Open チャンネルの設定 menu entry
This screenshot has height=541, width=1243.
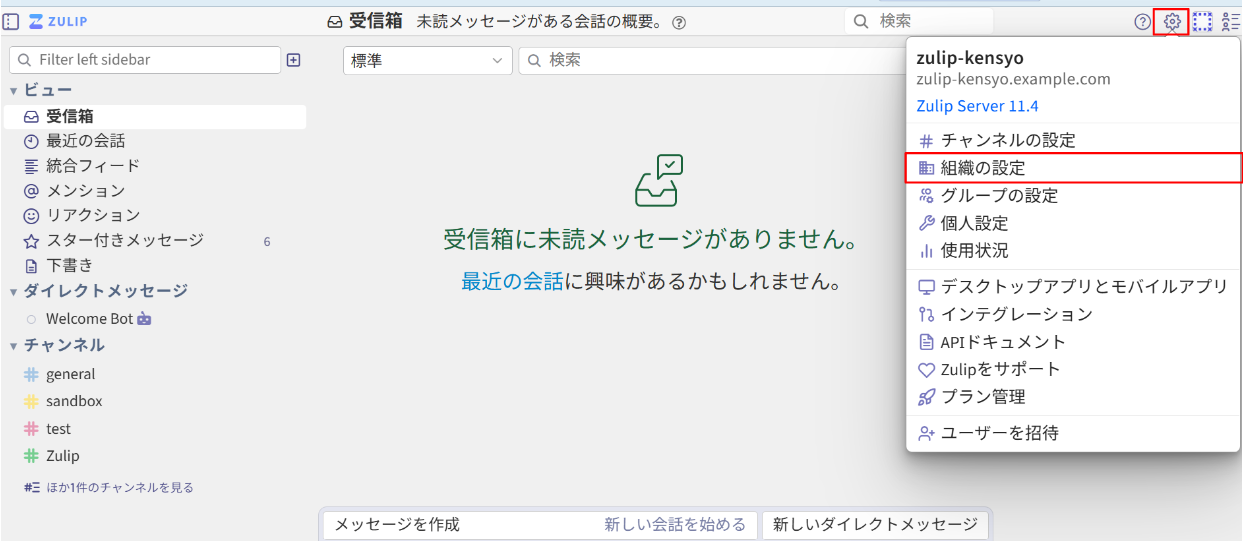point(1008,141)
